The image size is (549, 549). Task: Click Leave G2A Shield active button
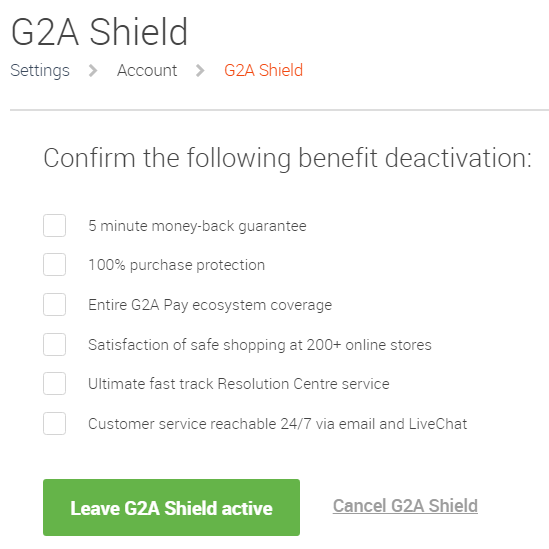click(x=171, y=508)
